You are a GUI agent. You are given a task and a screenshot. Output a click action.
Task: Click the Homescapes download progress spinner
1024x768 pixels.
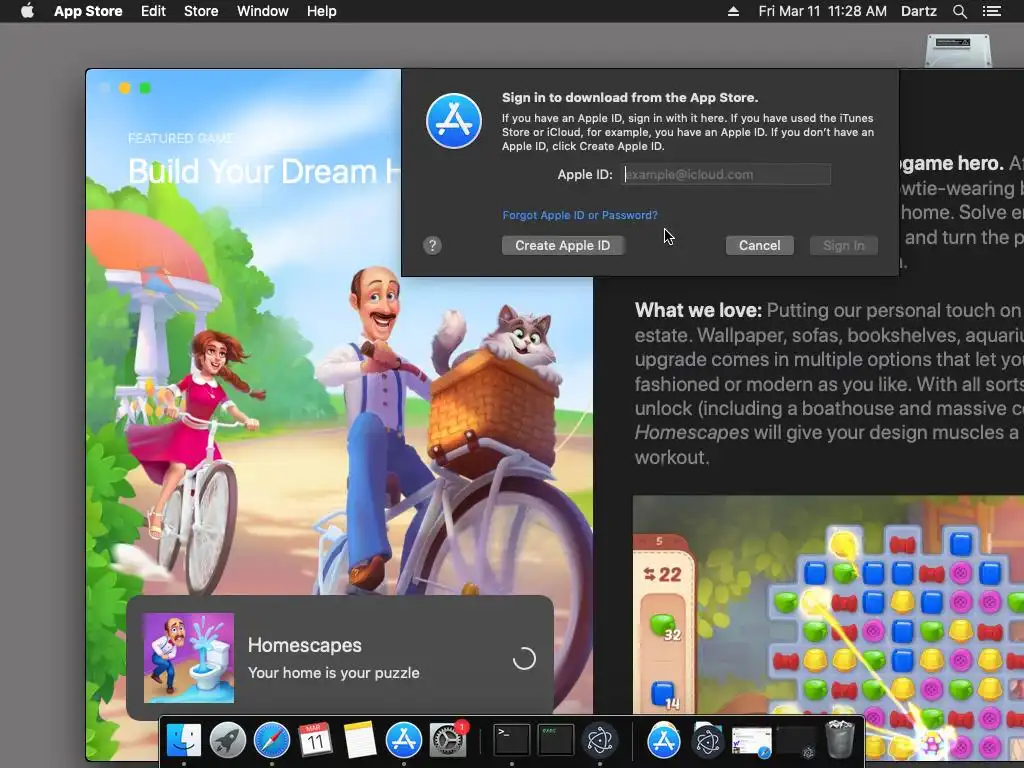[524, 658]
